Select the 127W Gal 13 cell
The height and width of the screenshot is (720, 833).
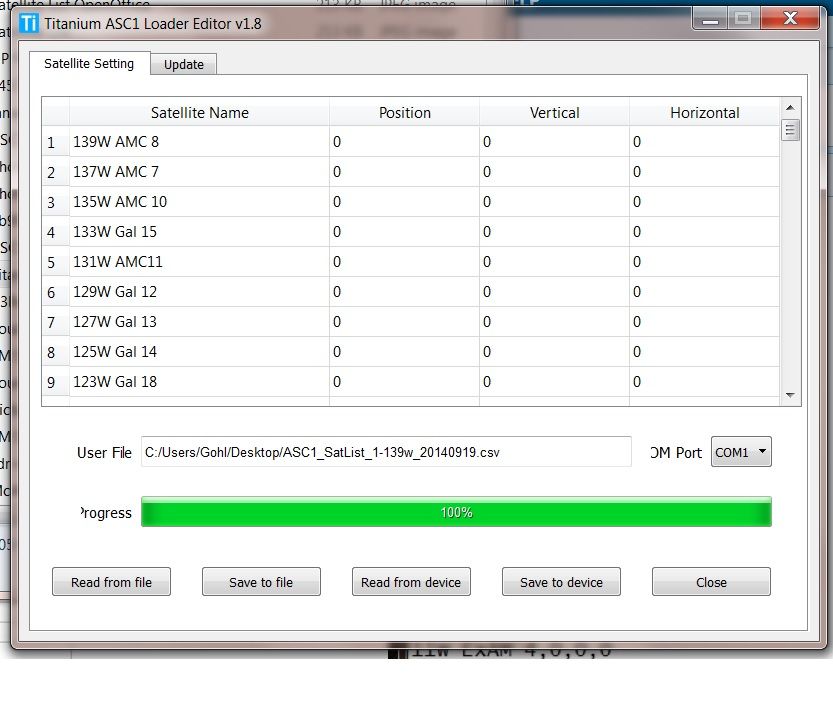199,322
